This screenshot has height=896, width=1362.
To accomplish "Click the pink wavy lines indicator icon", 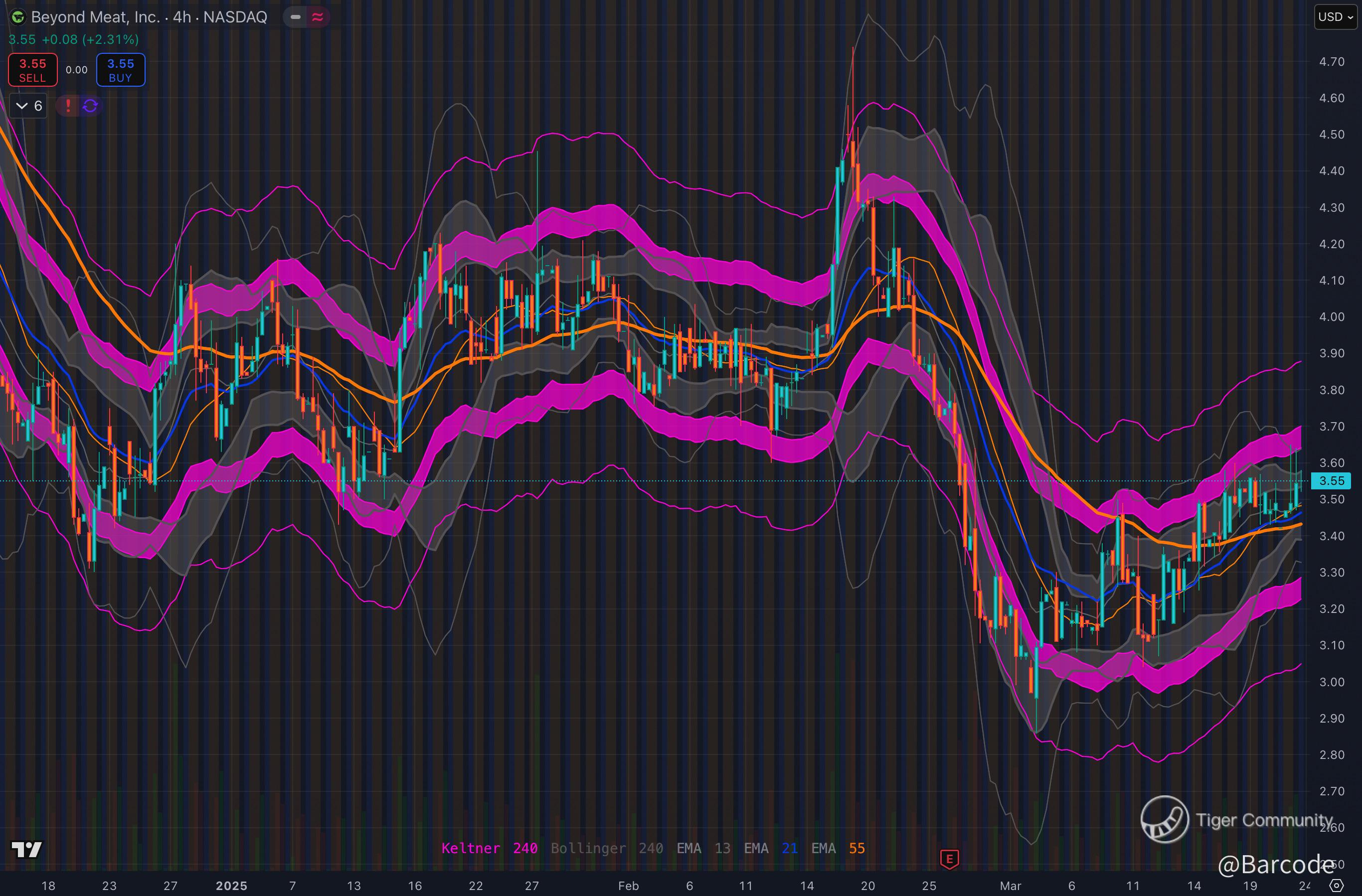I will point(318,17).
